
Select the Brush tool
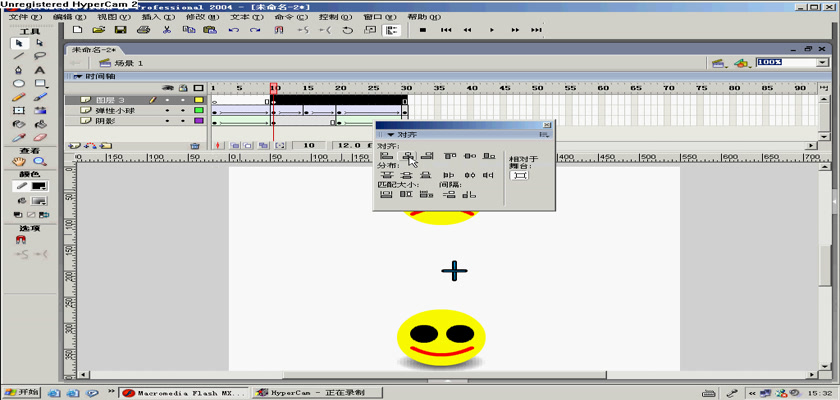click(x=40, y=97)
